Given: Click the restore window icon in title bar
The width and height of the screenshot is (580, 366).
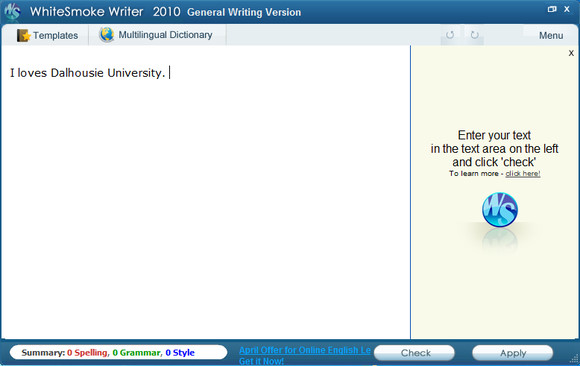Looking at the screenshot, I should coord(552,9).
